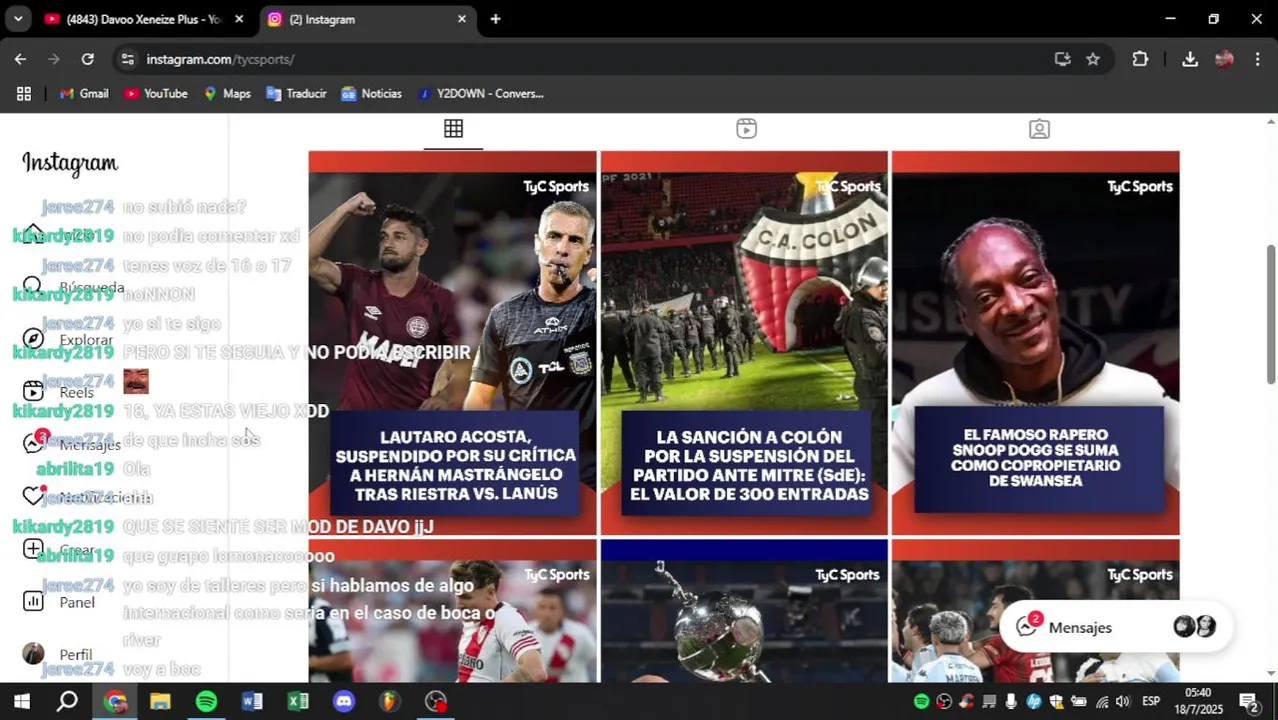Open the Y2DOWN bookmark
1278x720 pixels.
tap(480, 93)
